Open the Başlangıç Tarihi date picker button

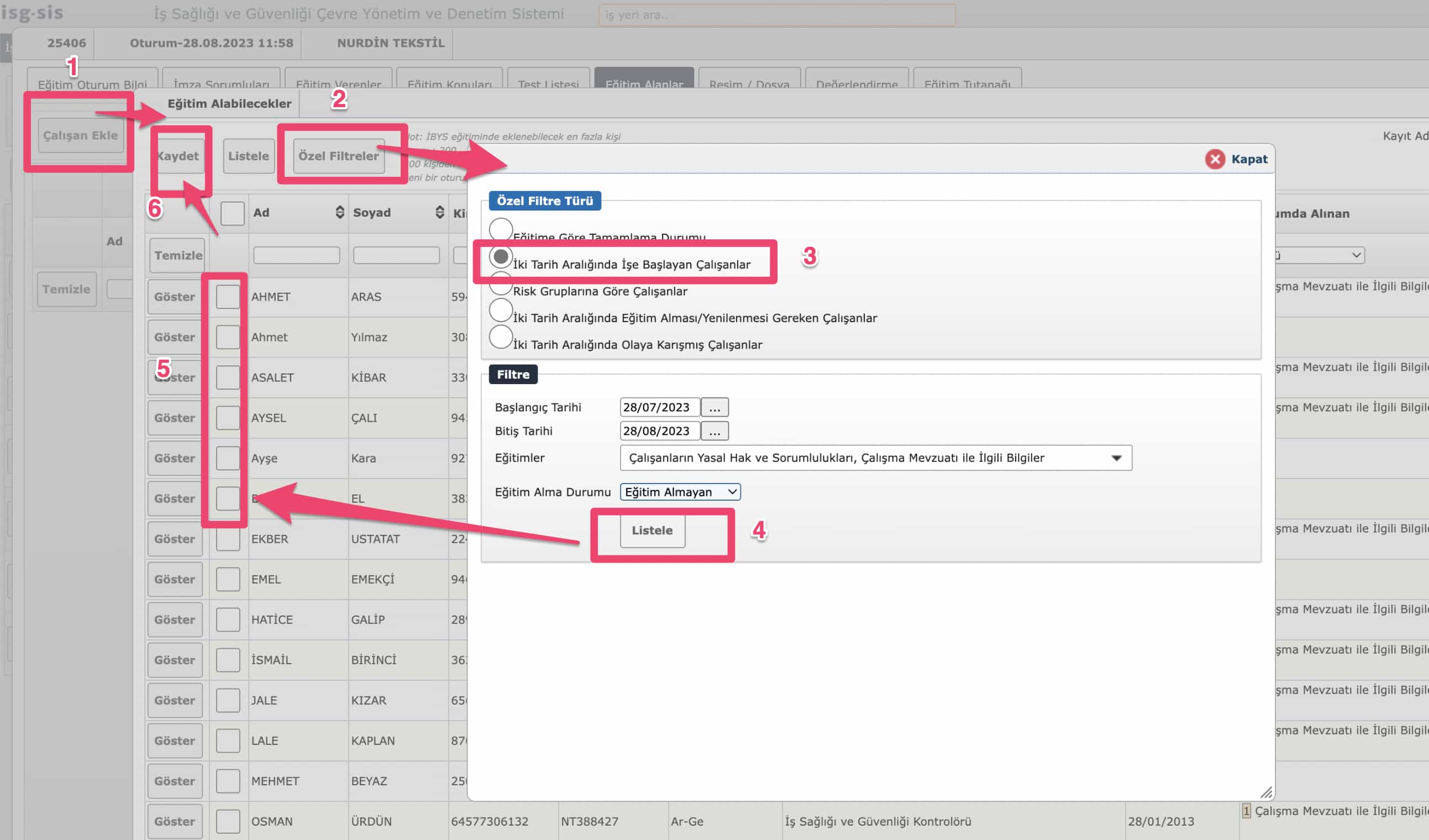[714, 407]
